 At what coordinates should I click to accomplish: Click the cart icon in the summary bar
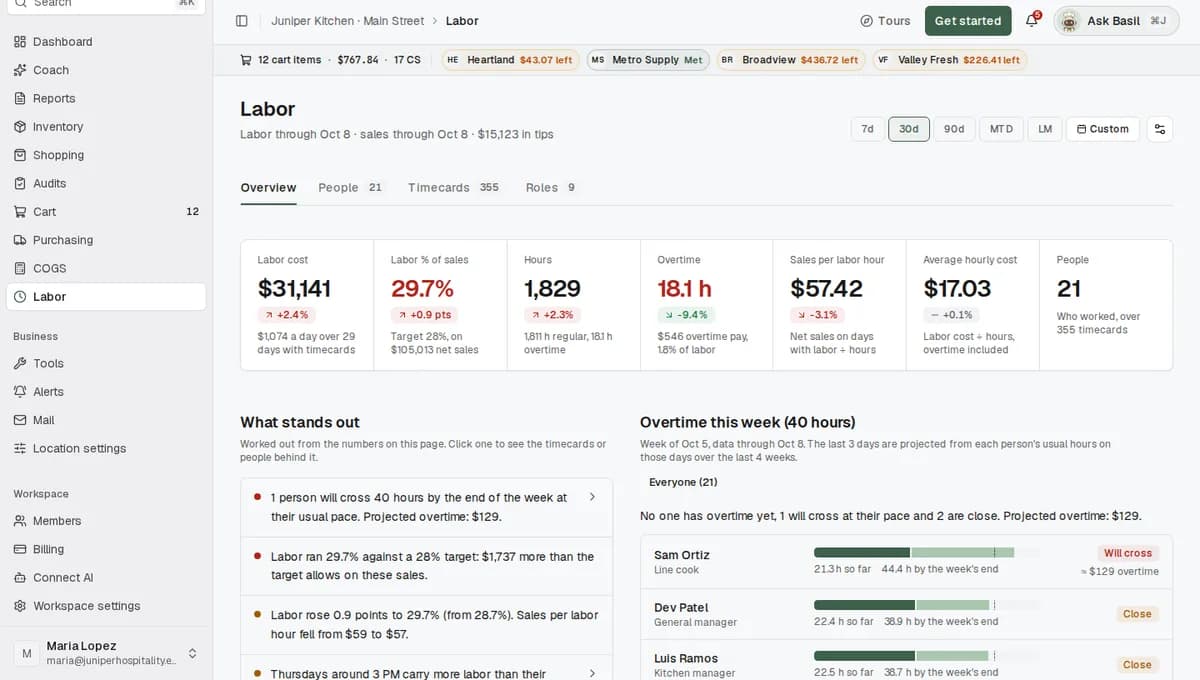point(246,60)
